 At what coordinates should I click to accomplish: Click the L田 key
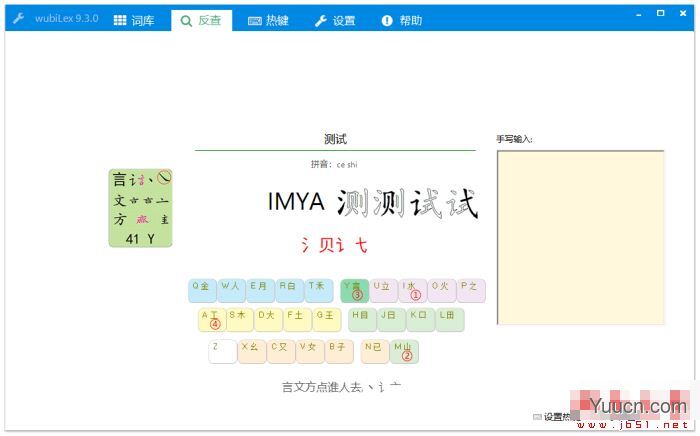click(x=450, y=320)
